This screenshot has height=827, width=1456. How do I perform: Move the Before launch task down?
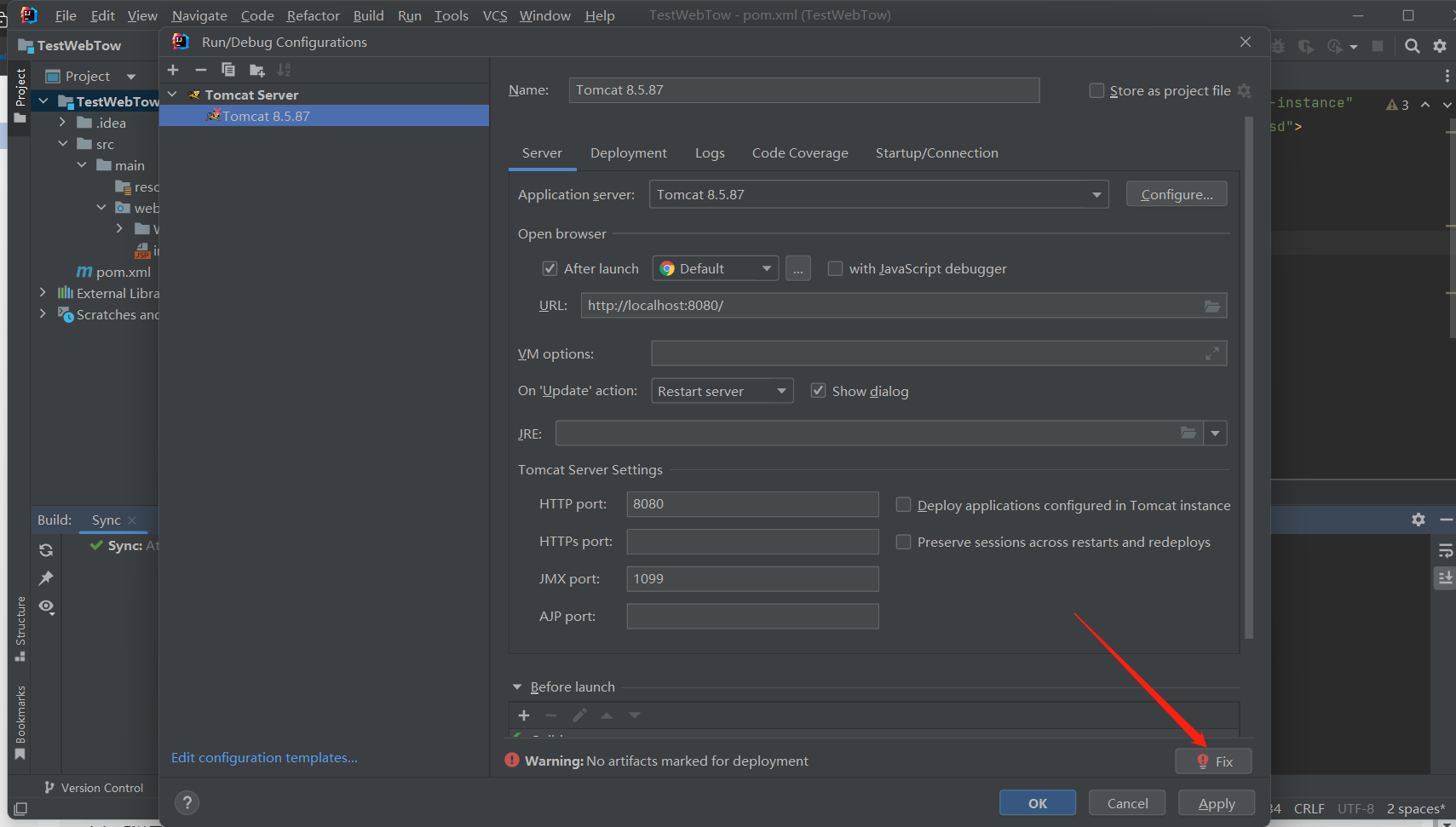click(x=635, y=715)
